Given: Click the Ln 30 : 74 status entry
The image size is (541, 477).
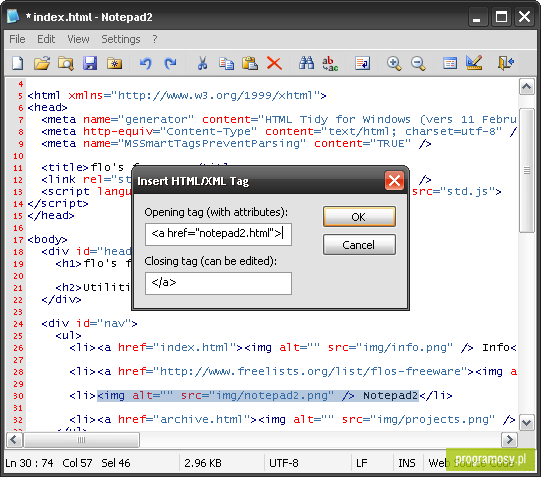Looking at the screenshot, I should tap(29, 463).
